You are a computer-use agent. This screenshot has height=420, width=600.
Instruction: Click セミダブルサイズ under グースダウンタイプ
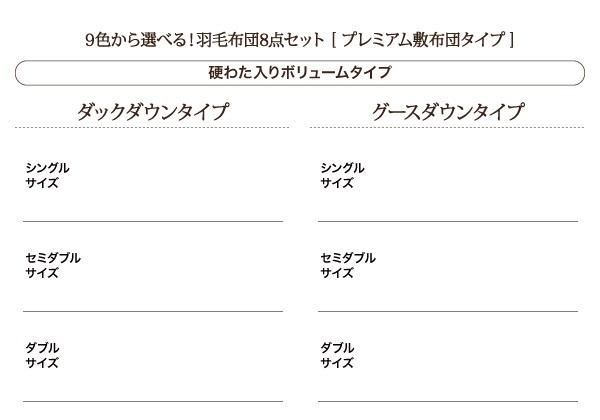pos(347,265)
